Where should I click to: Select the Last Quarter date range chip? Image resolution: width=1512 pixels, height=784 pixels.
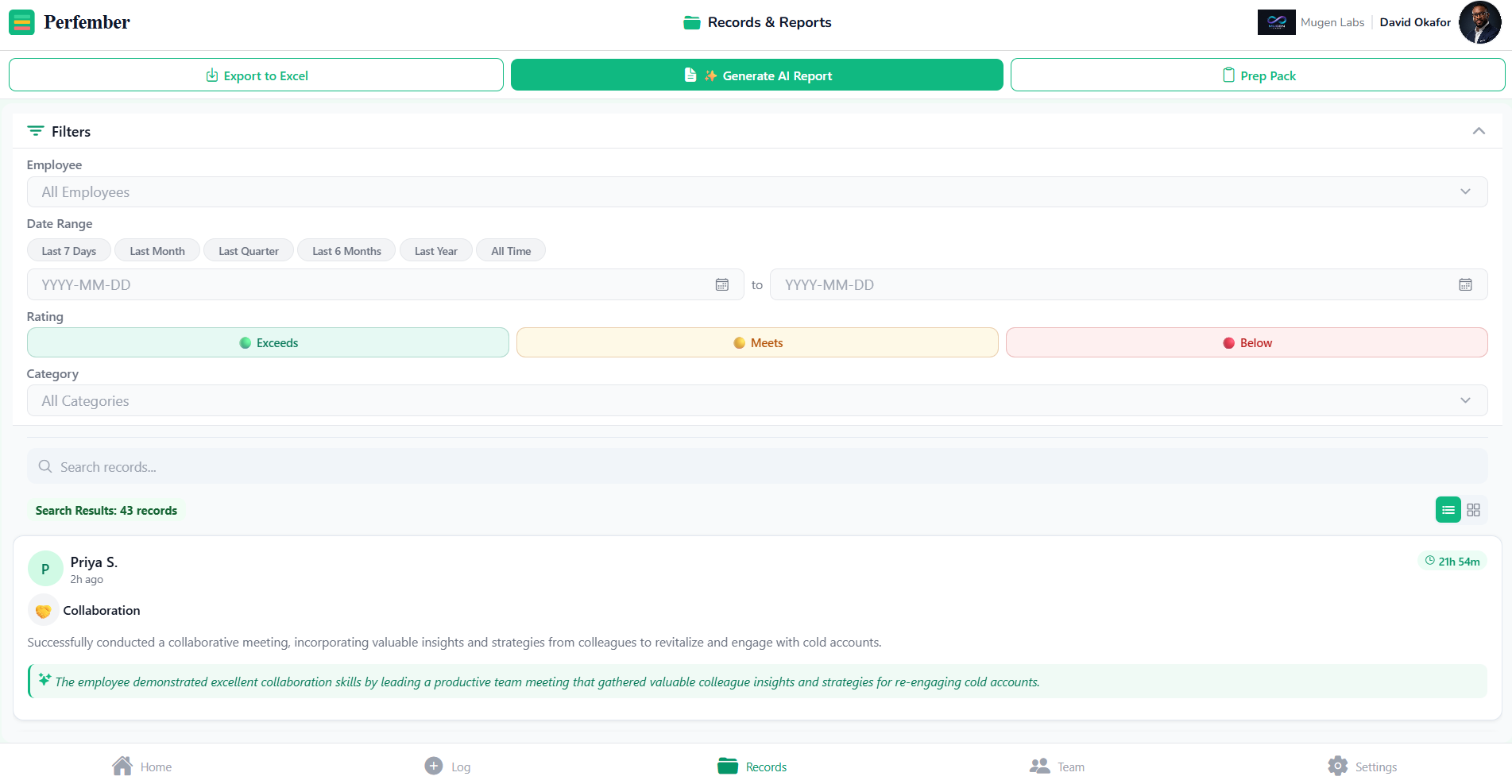pos(248,250)
